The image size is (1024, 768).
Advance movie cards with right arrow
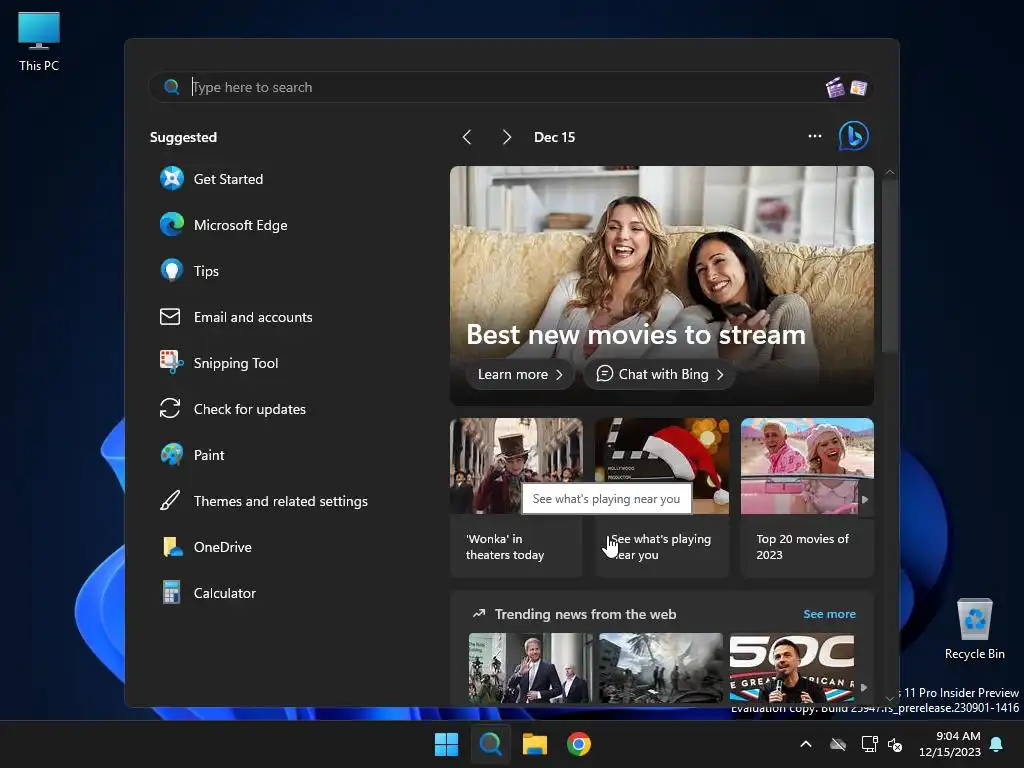point(865,499)
